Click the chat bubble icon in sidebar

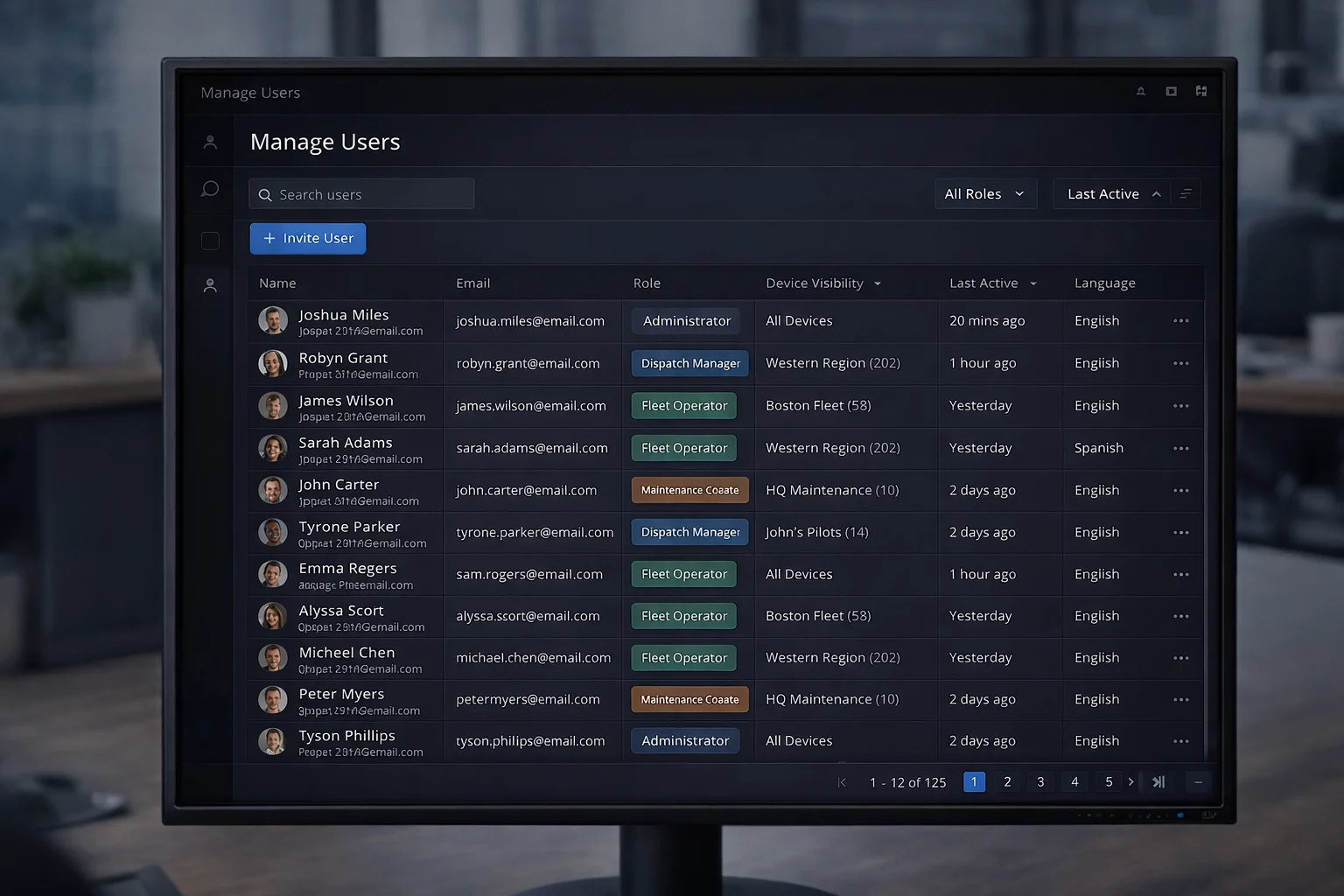tap(210, 189)
